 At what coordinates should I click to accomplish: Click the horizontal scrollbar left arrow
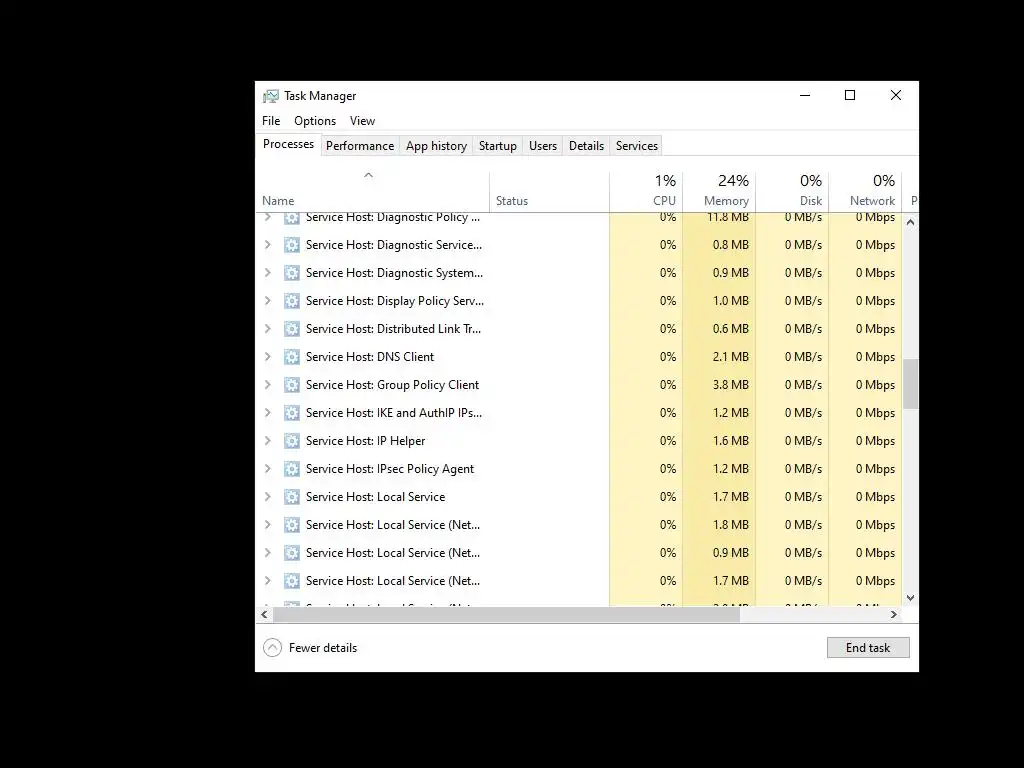(x=264, y=615)
